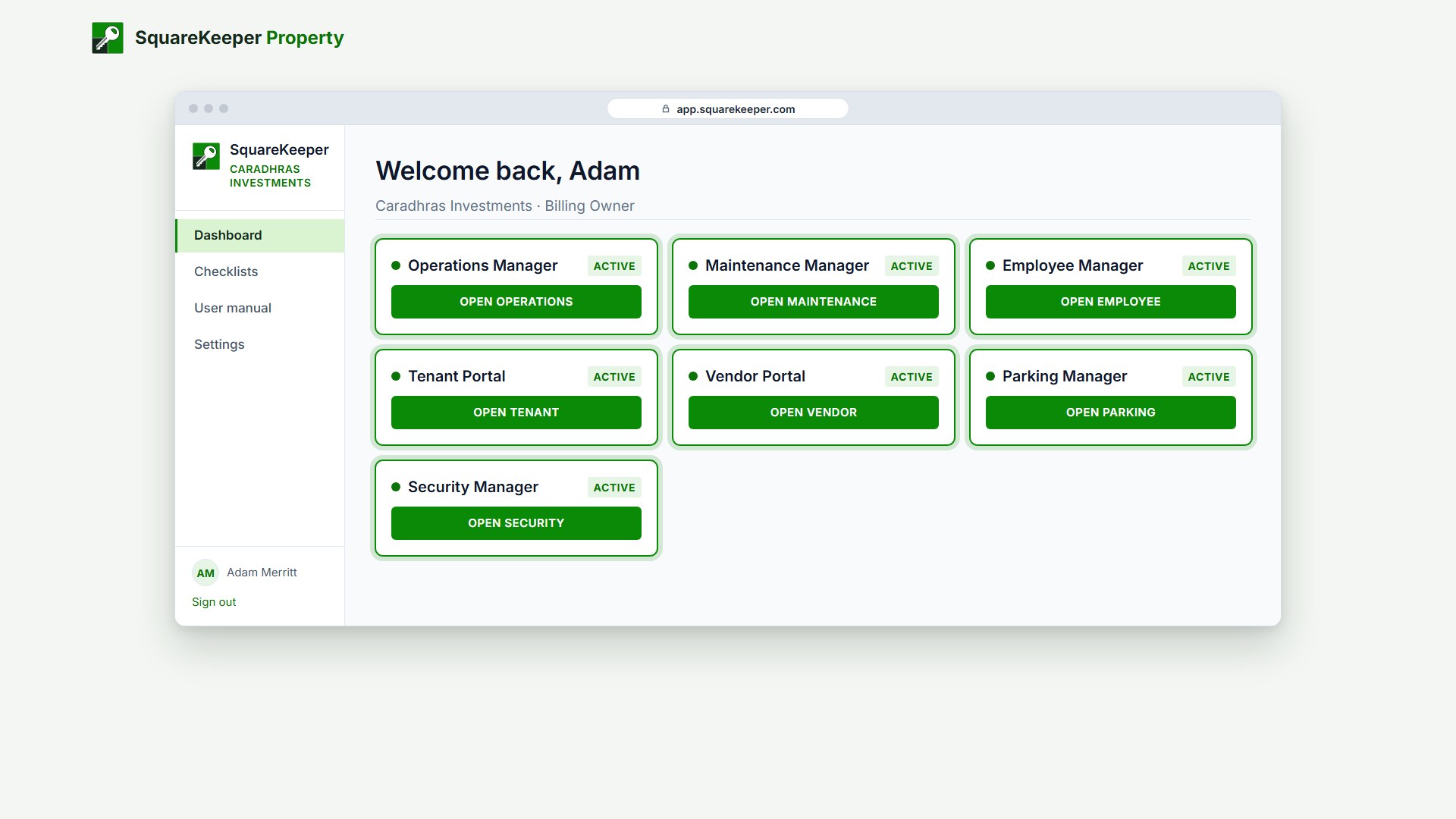This screenshot has height=819, width=1456.
Task: Click the Adam Merritt user name
Action: tap(262, 573)
